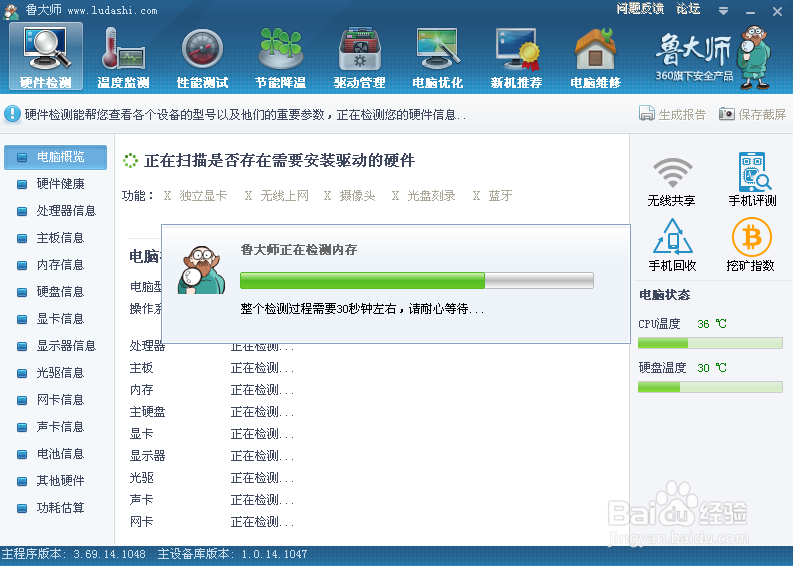Screen dimensions: 793x566
Task: Open the 论坛 forum link
Action: click(x=688, y=9)
